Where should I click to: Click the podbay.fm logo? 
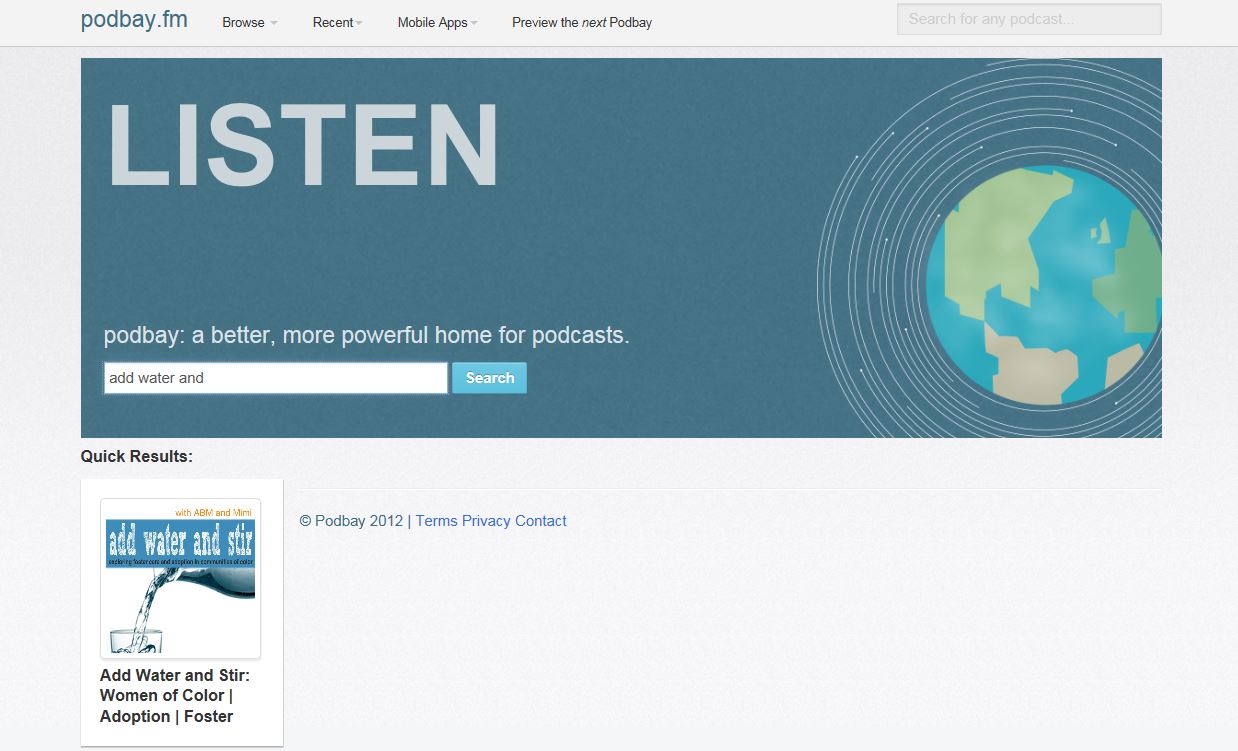pyautogui.click(x=134, y=20)
